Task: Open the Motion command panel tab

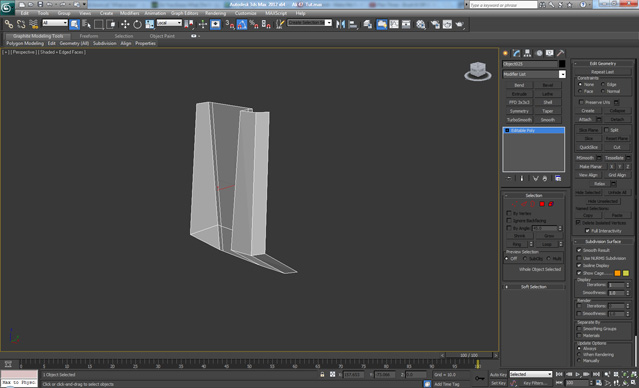Action: click(539, 53)
